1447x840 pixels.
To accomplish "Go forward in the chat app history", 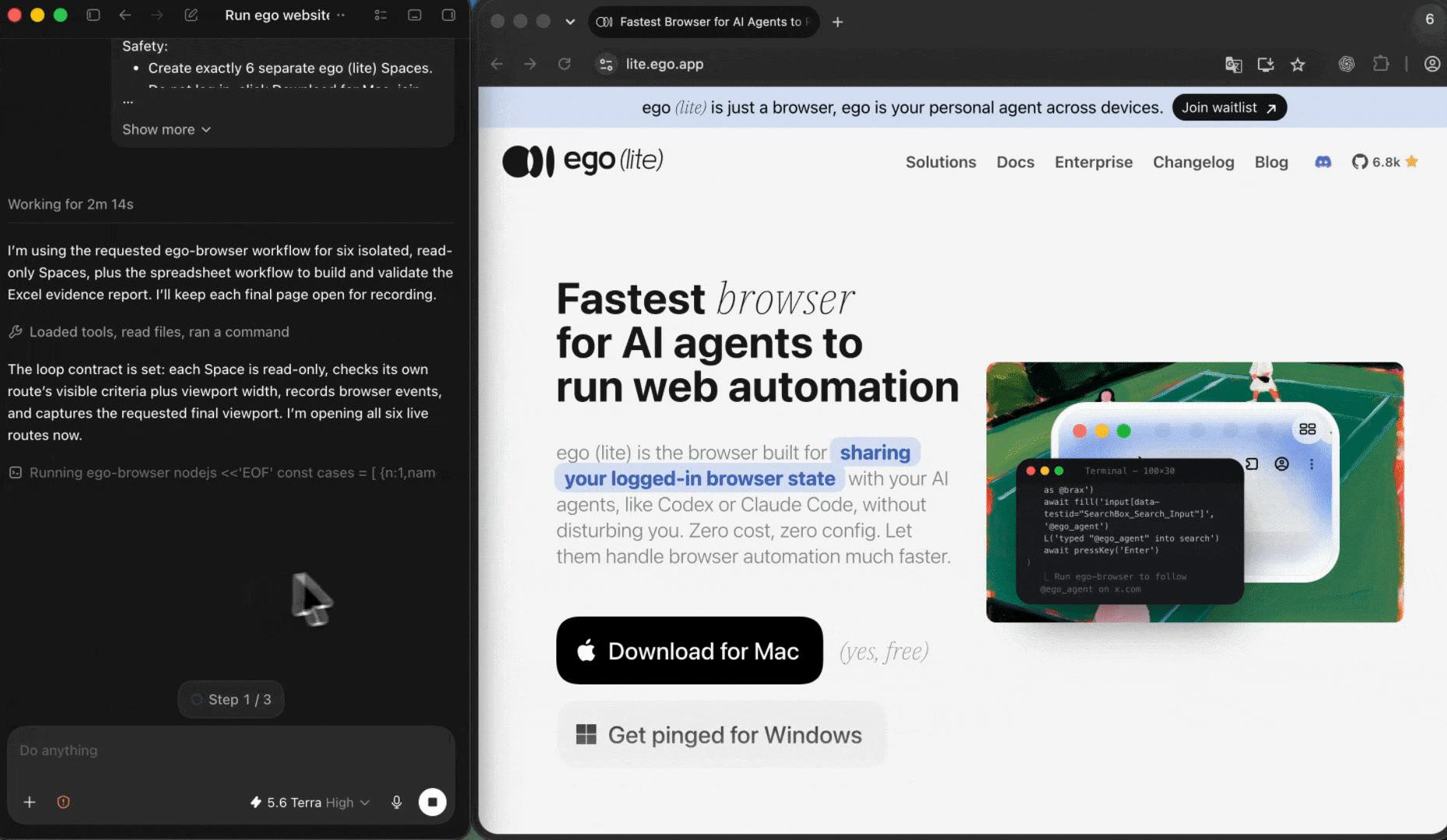I will point(157,15).
